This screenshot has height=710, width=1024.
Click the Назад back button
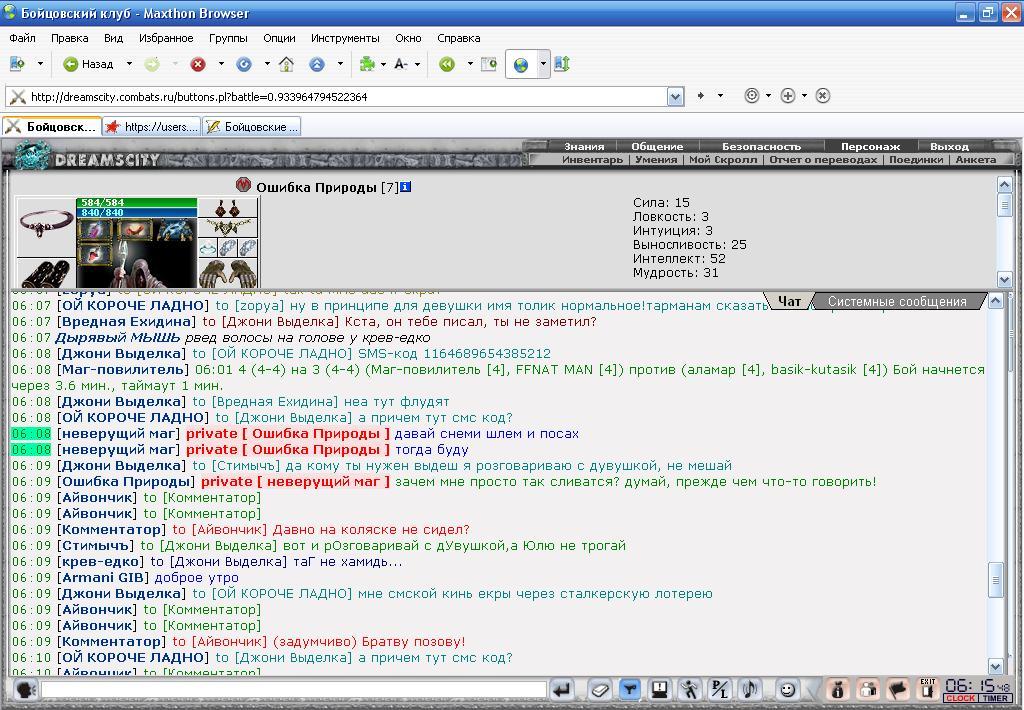88,64
